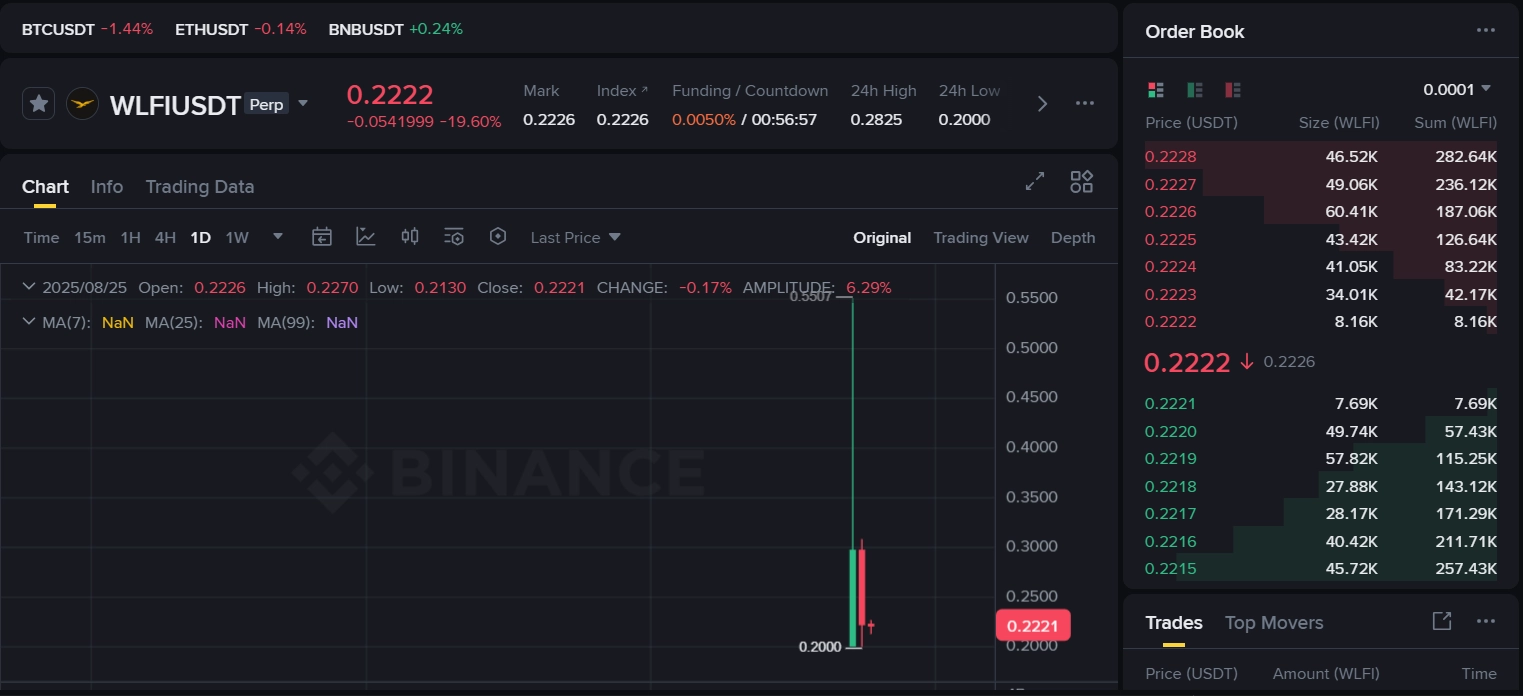Switch order book to asks-only red view
The height and width of the screenshot is (696, 1523).
1232,89
